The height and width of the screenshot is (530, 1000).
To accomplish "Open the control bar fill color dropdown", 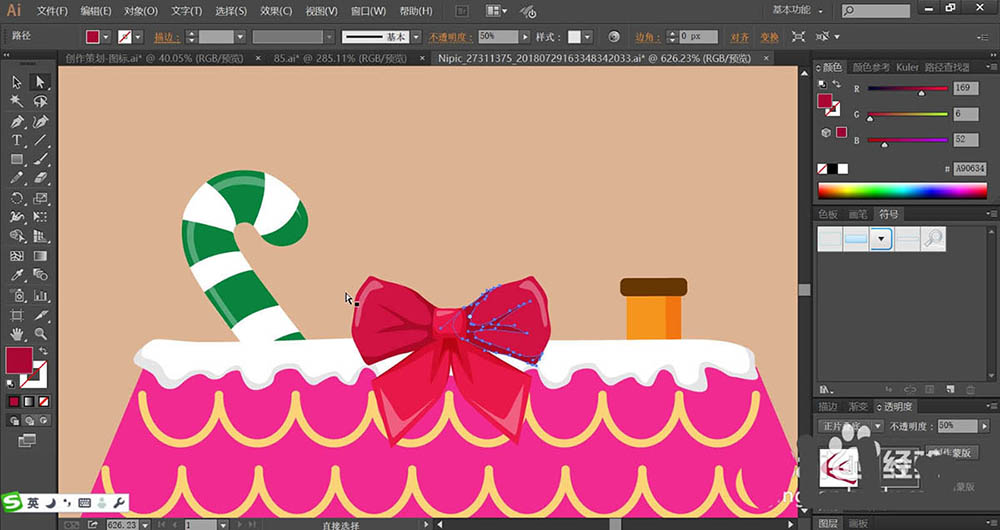I will point(106,37).
